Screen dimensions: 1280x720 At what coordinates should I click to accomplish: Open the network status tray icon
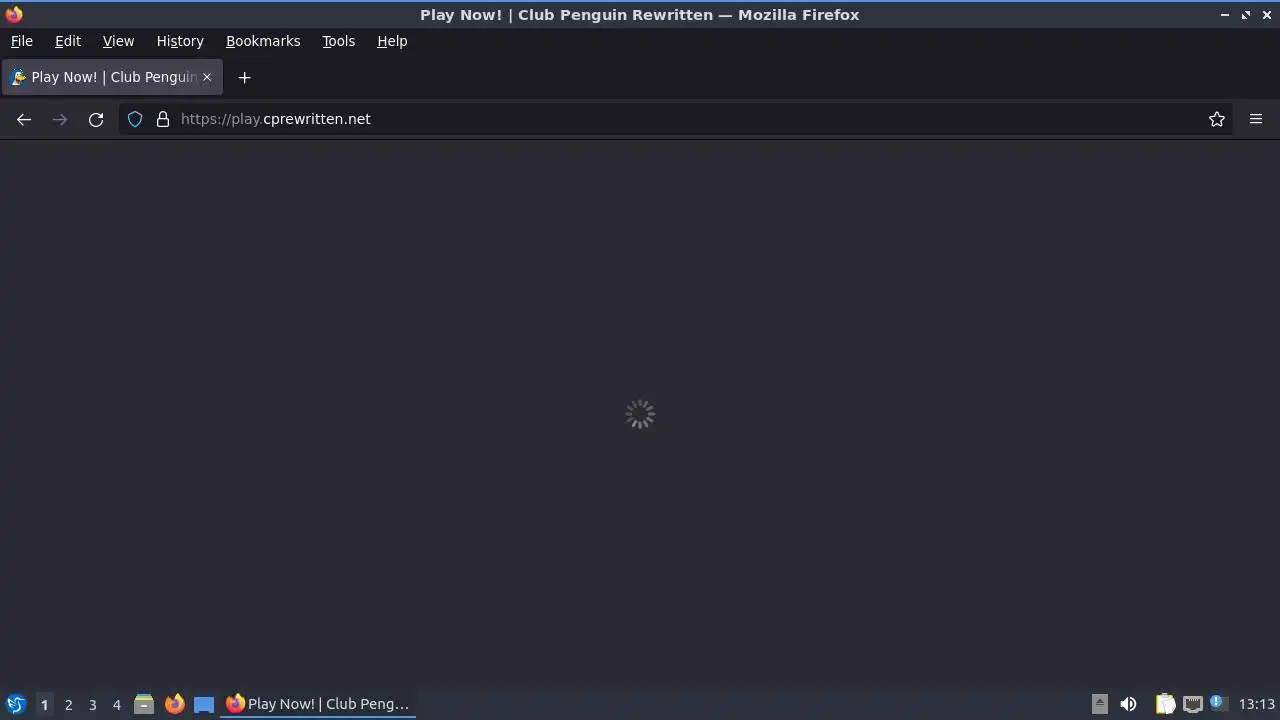point(1192,704)
